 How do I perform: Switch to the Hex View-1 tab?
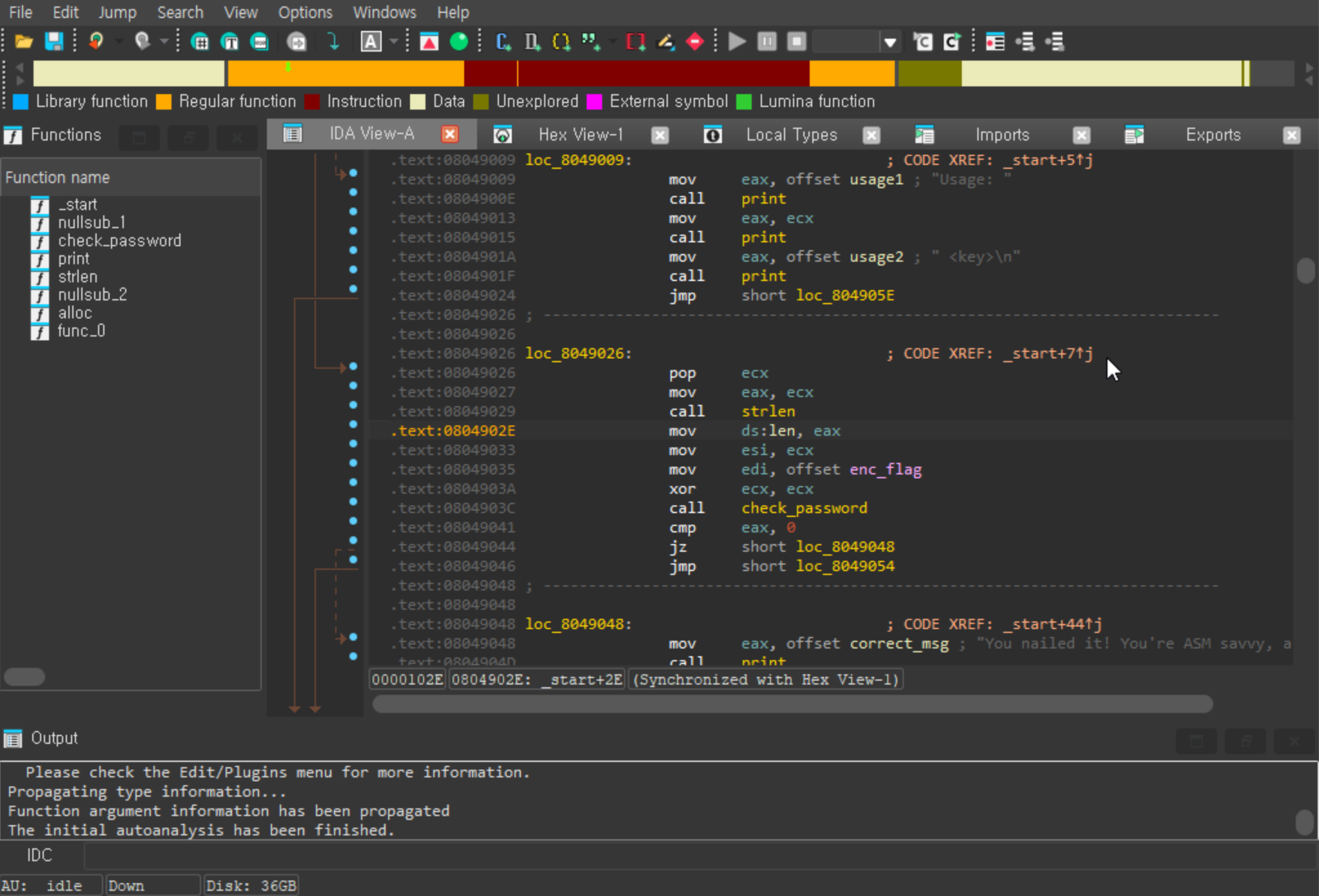click(580, 135)
